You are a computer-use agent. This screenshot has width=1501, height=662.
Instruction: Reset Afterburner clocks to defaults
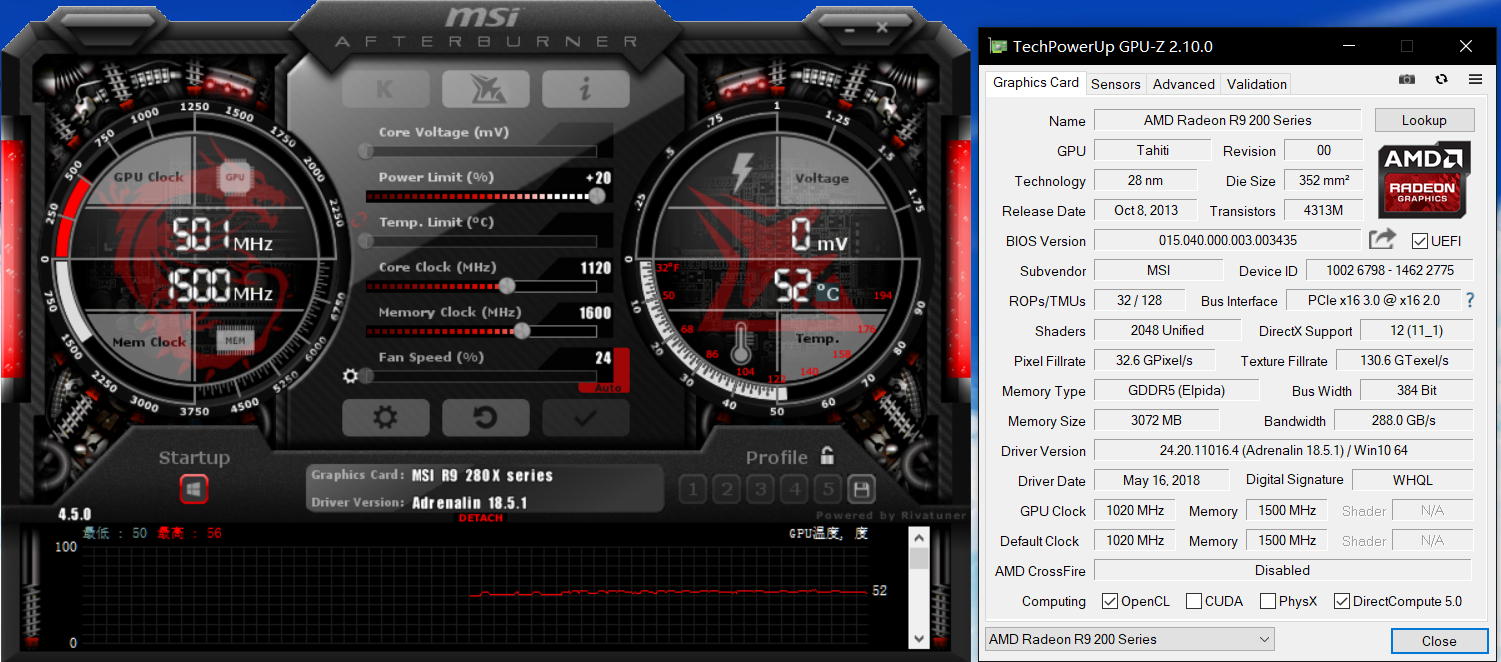pyautogui.click(x=485, y=417)
